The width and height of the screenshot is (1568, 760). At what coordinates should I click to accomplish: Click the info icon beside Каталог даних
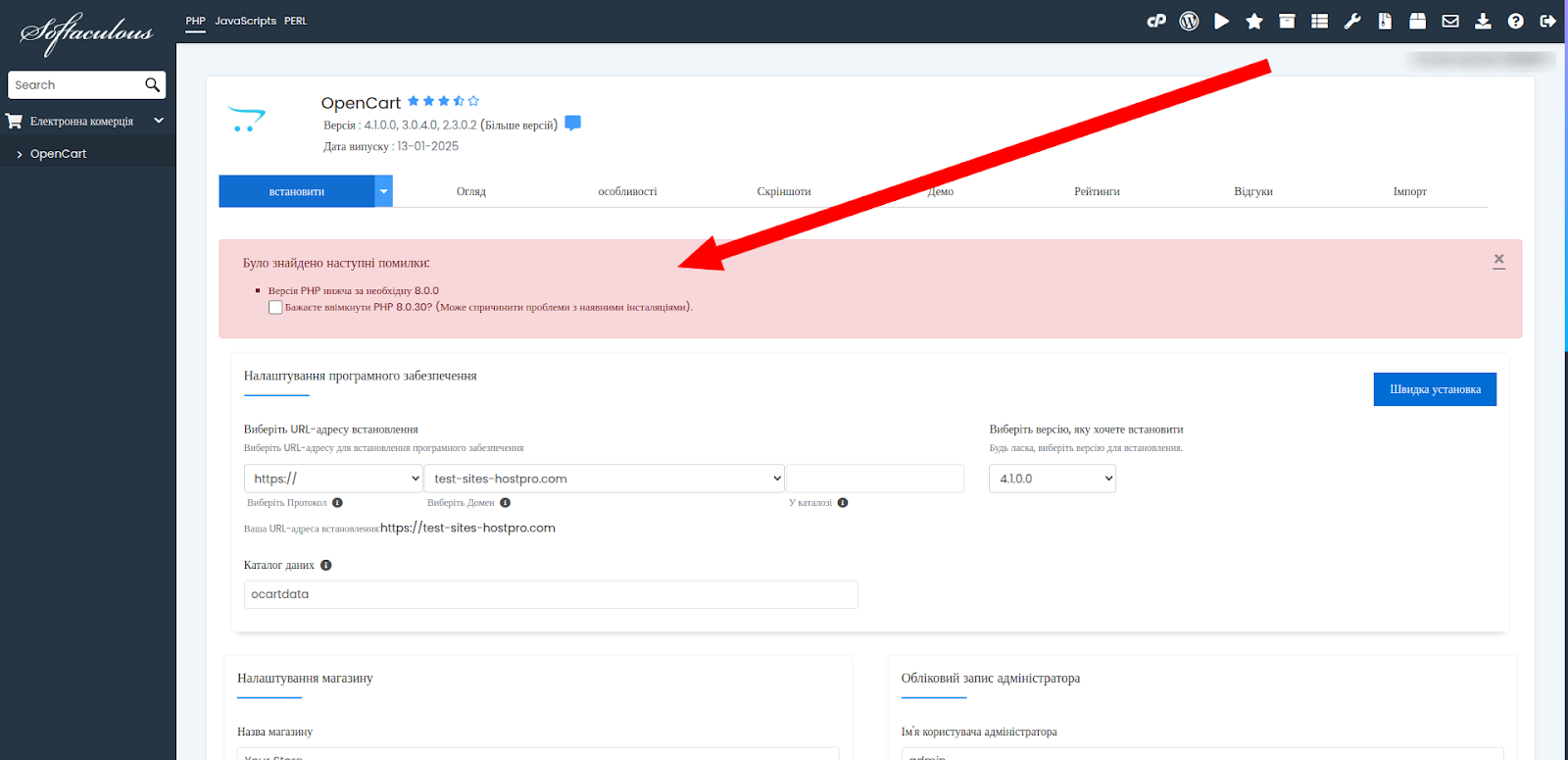pos(326,565)
